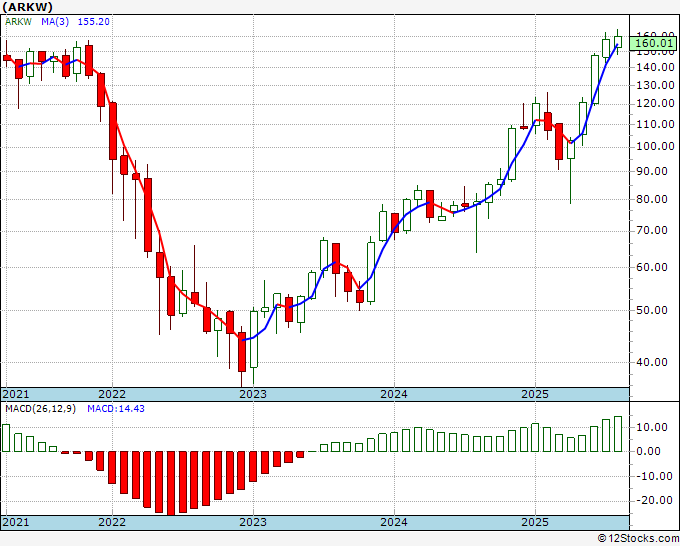Click the lowest red candlestick before 2023
This screenshot has height=546, width=680.
pyautogui.click(x=242, y=352)
